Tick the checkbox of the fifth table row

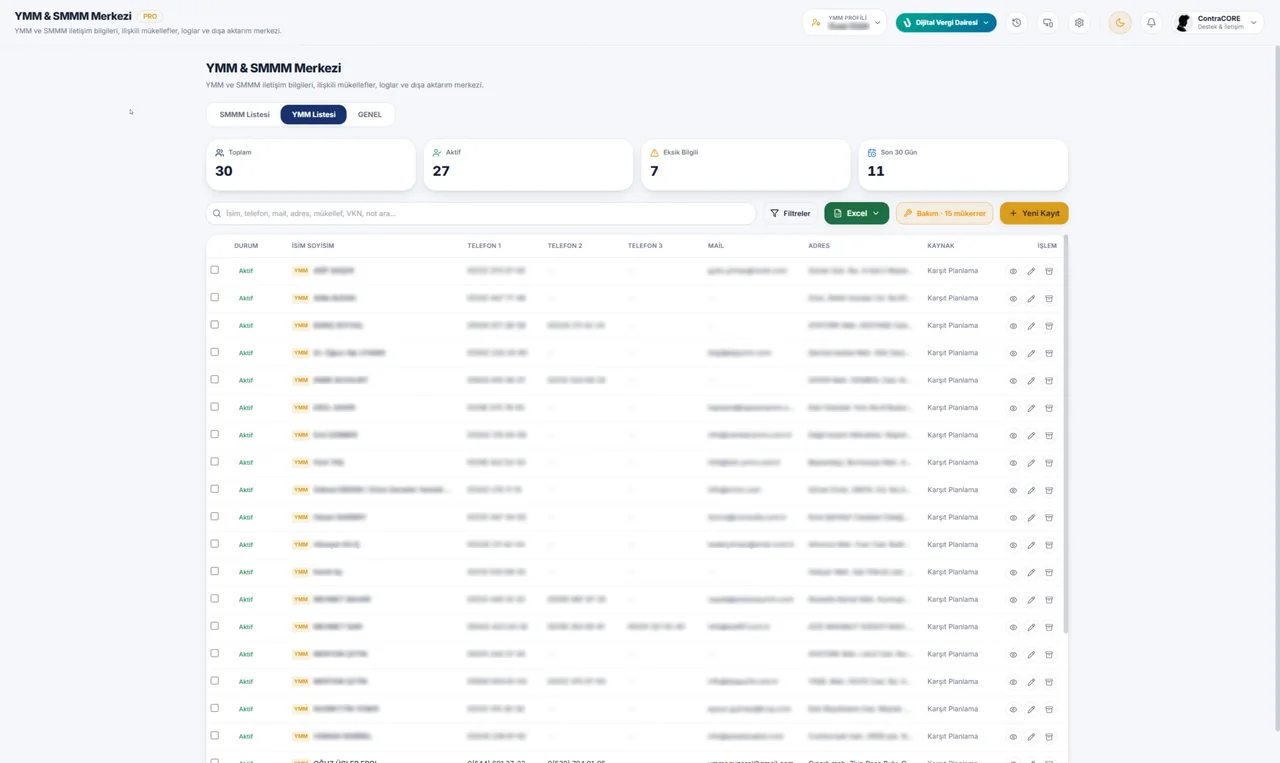[x=214, y=379]
